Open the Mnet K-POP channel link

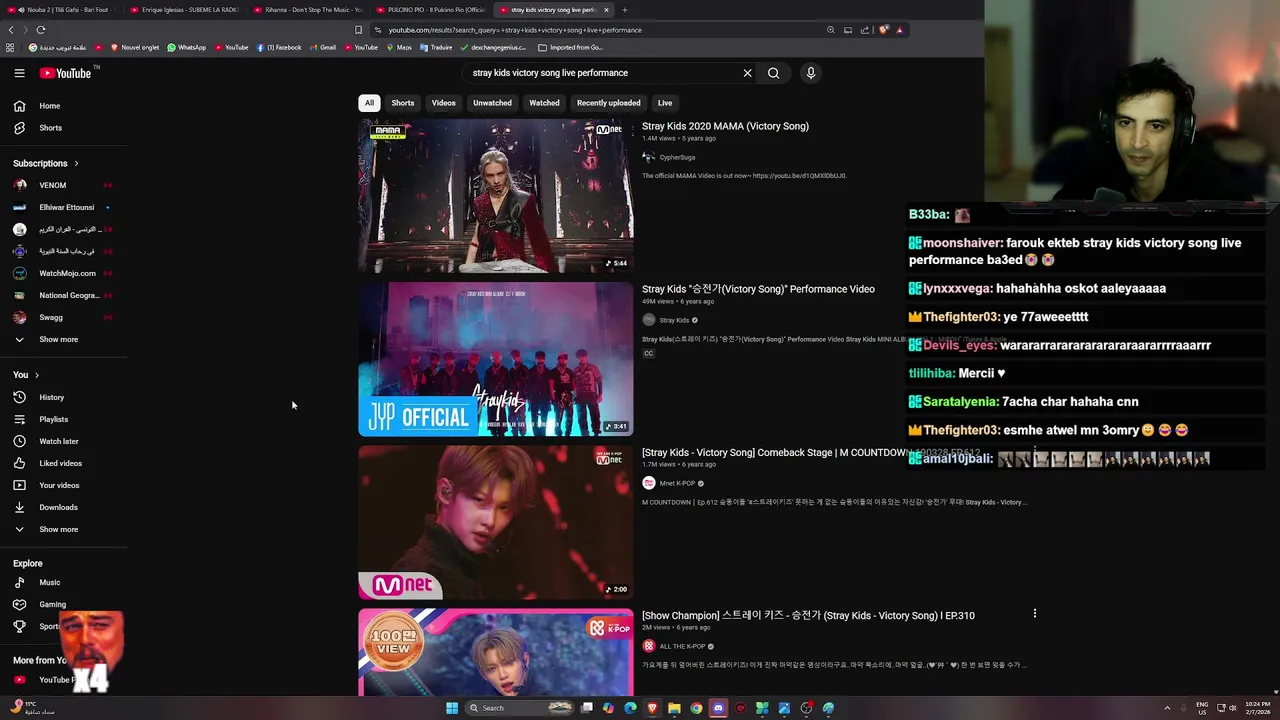(677, 483)
